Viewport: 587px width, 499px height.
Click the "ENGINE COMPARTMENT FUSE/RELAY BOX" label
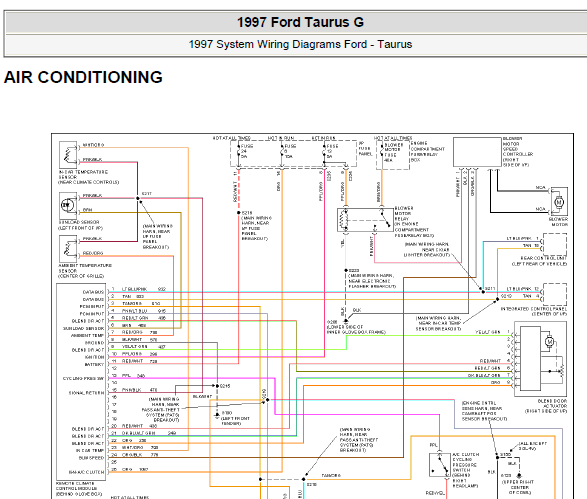[x=428, y=151]
